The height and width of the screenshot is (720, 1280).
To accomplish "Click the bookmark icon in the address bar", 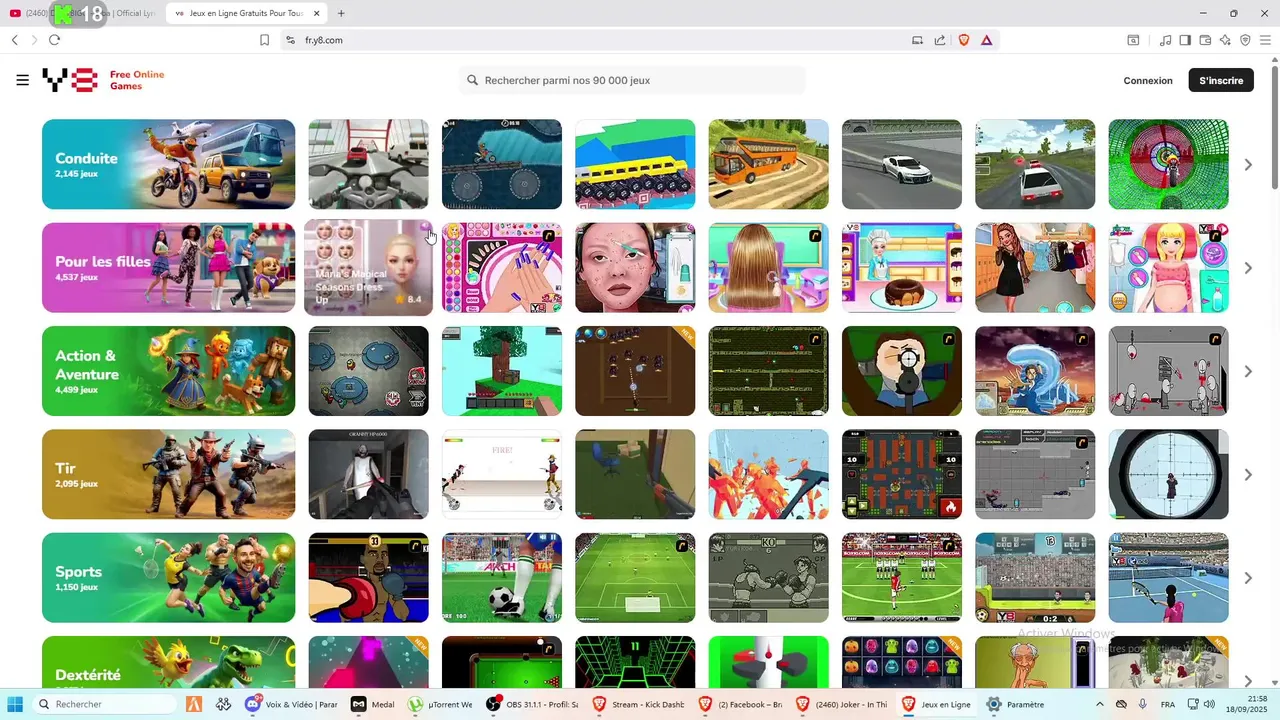I will tap(265, 40).
